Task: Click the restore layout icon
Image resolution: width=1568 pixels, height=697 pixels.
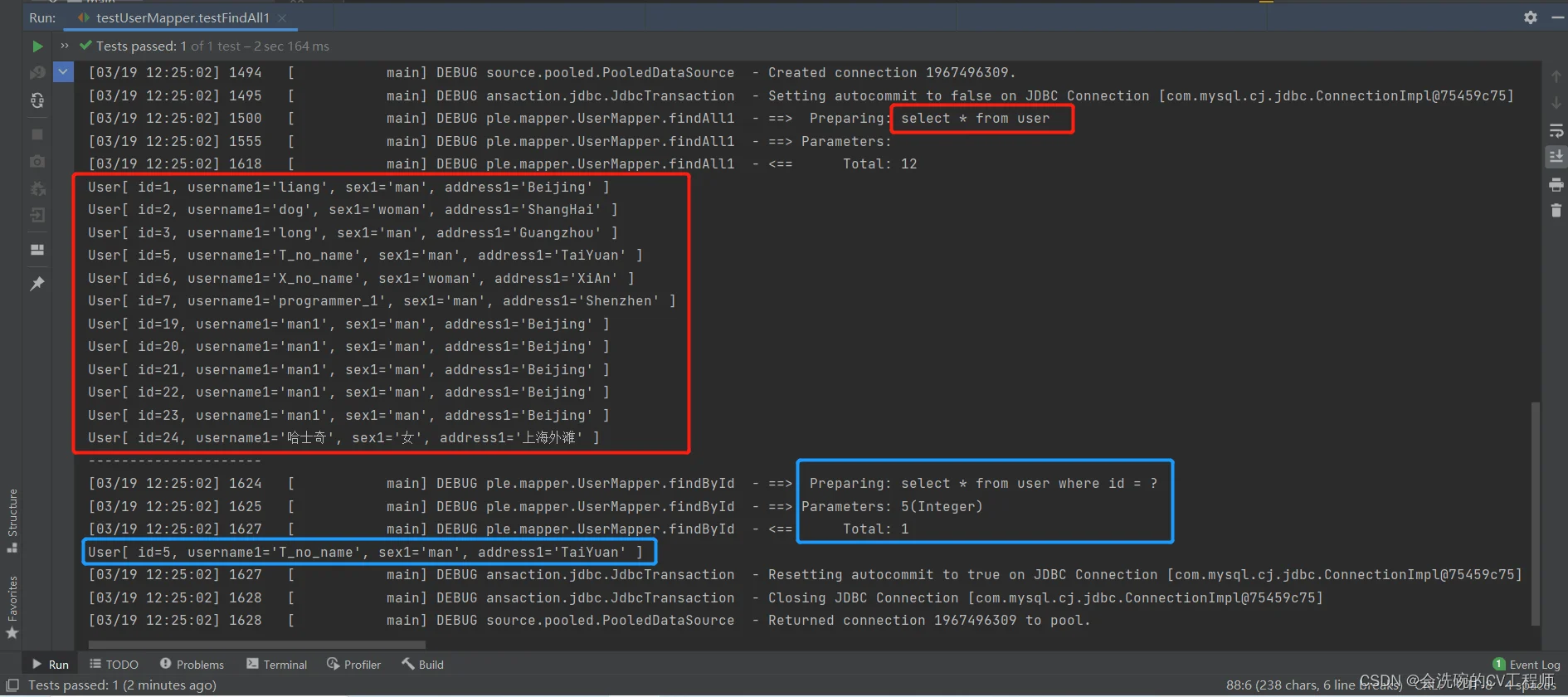Action: point(37,250)
